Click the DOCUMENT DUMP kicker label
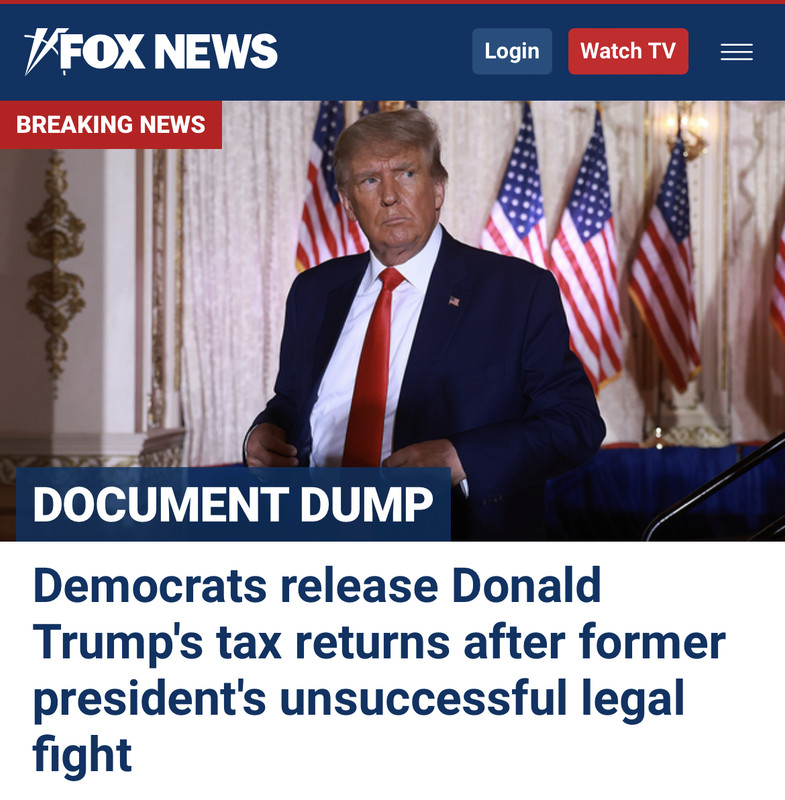The width and height of the screenshot is (785, 800). [233, 504]
